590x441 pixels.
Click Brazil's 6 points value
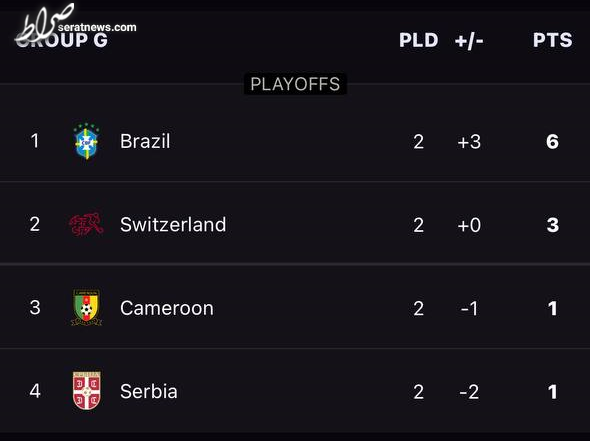click(552, 142)
